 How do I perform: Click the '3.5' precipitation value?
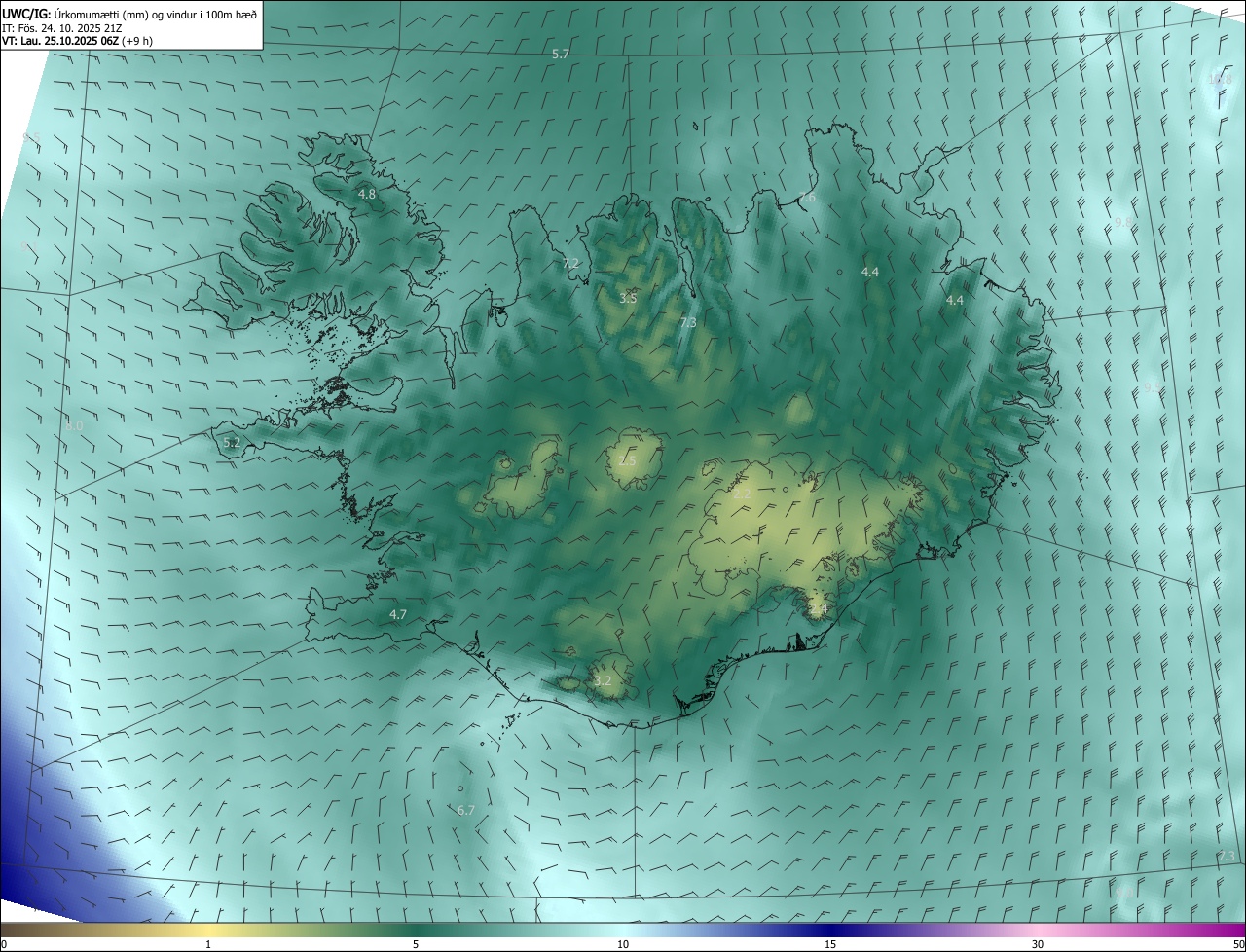click(628, 298)
